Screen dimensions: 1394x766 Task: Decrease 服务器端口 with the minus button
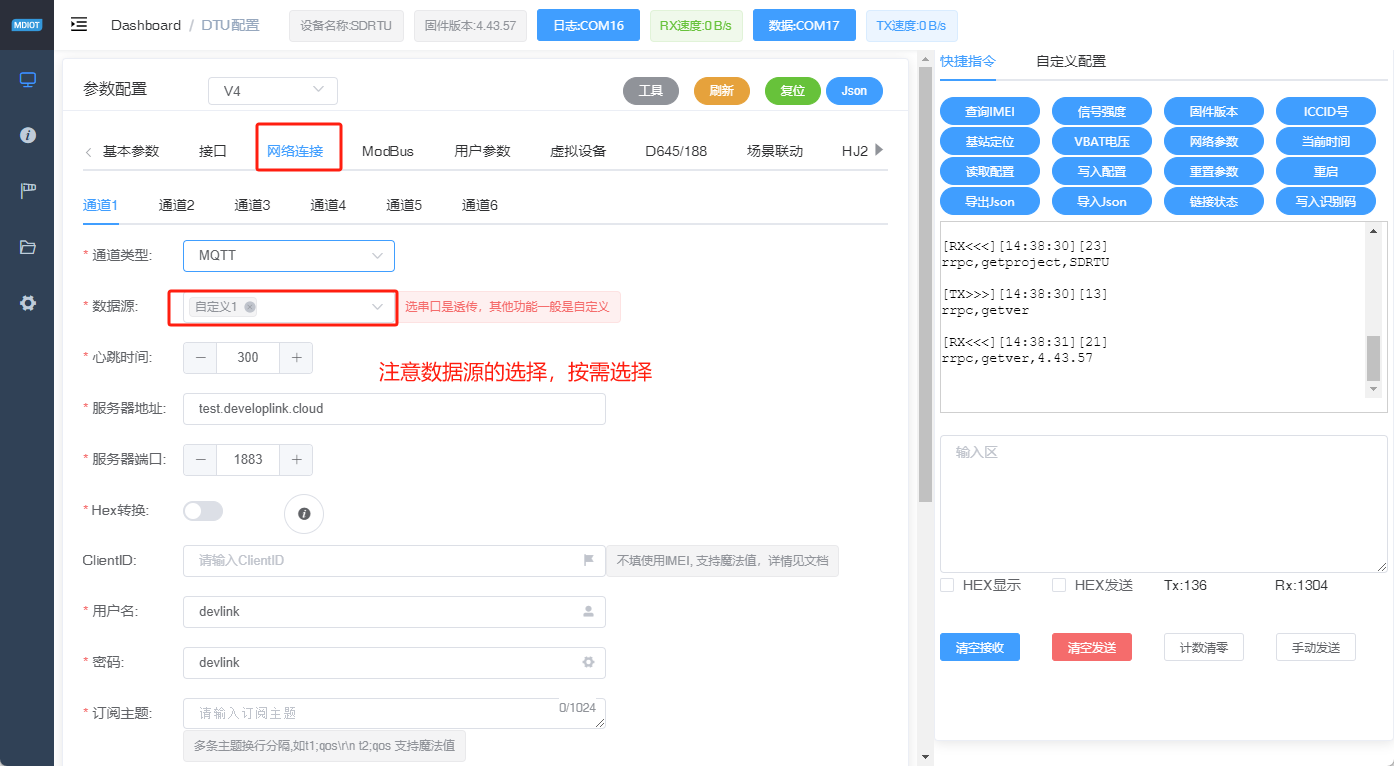200,459
